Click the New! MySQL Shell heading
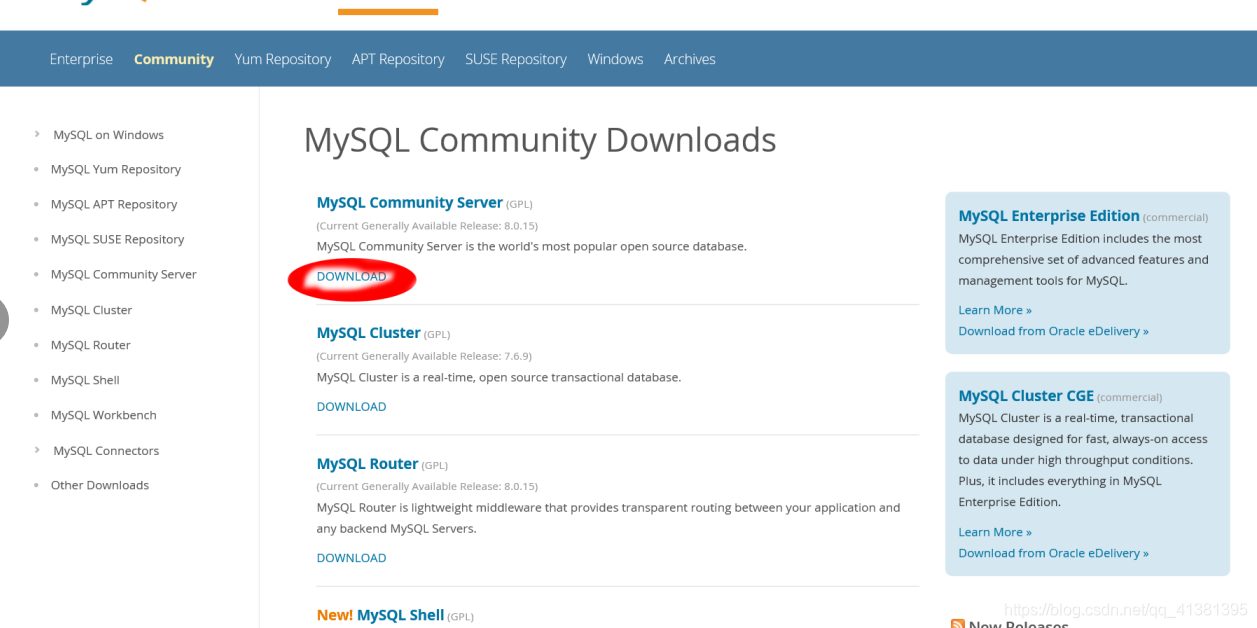1257x628 pixels. point(380,615)
